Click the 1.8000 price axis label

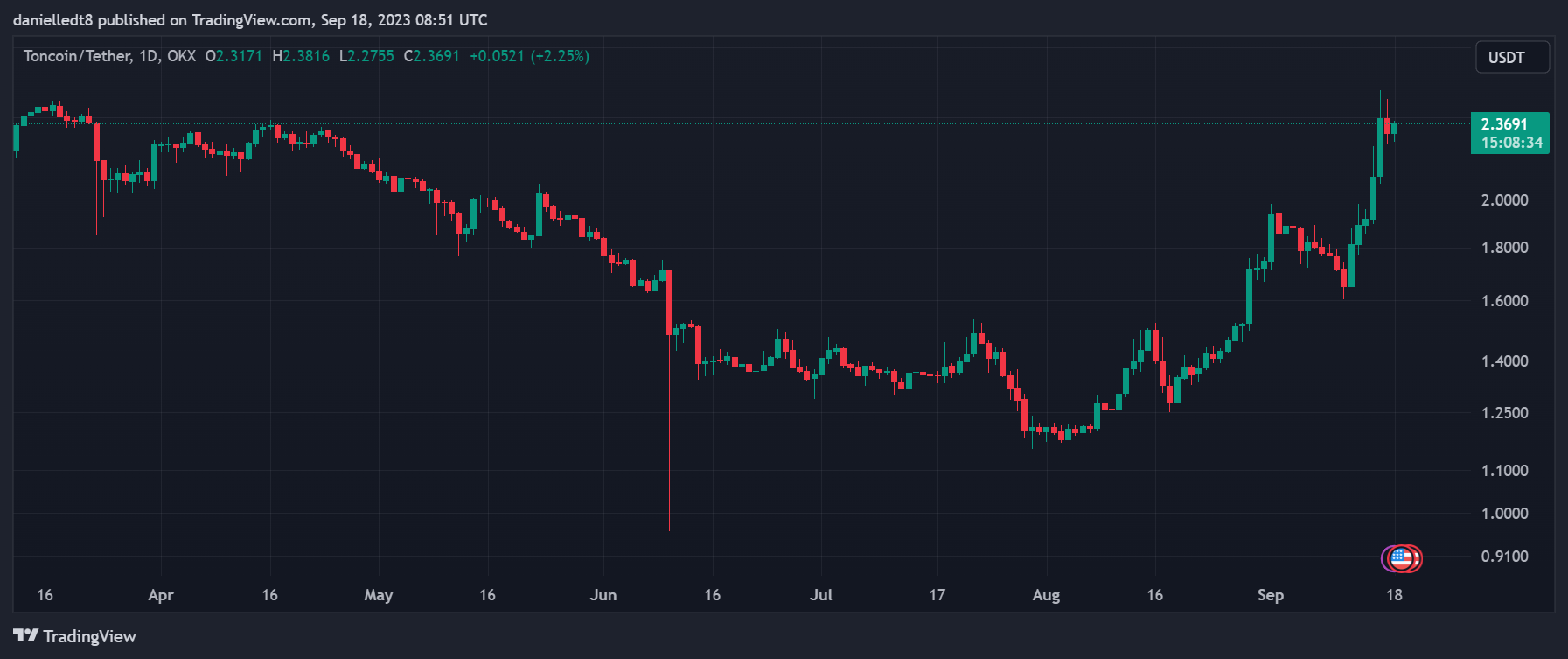1505,248
